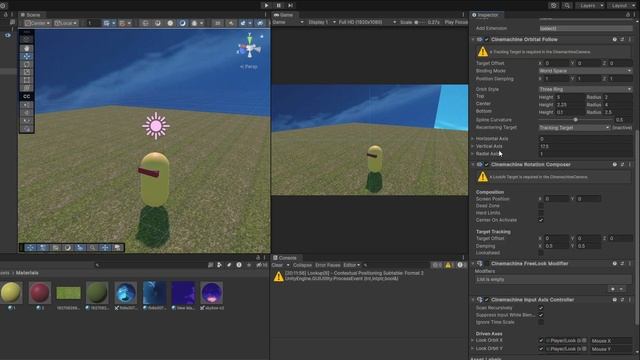Open help for Cinemachine Rotation Composer
This screenshot has height=360, width=640.
614,164
